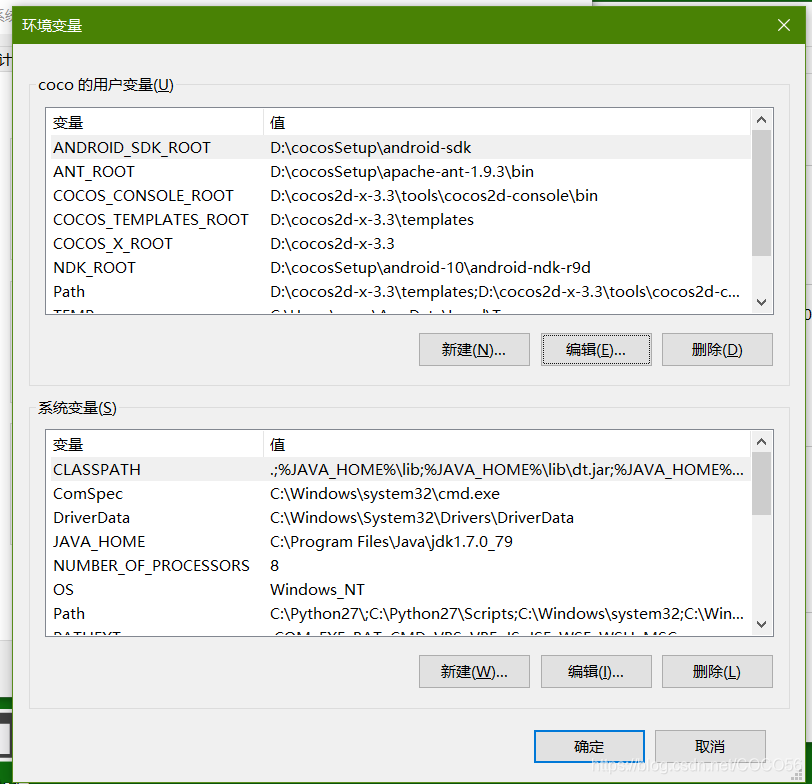Viewport: 812px width, 784px height.
Task: Click 新建(N)... under user variables
Action: coord(474,350)
